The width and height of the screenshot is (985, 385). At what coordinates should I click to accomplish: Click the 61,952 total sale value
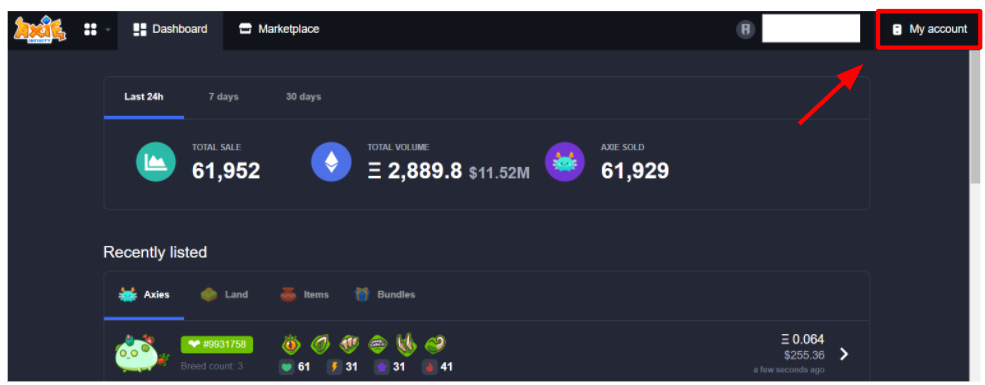(226, 170)
